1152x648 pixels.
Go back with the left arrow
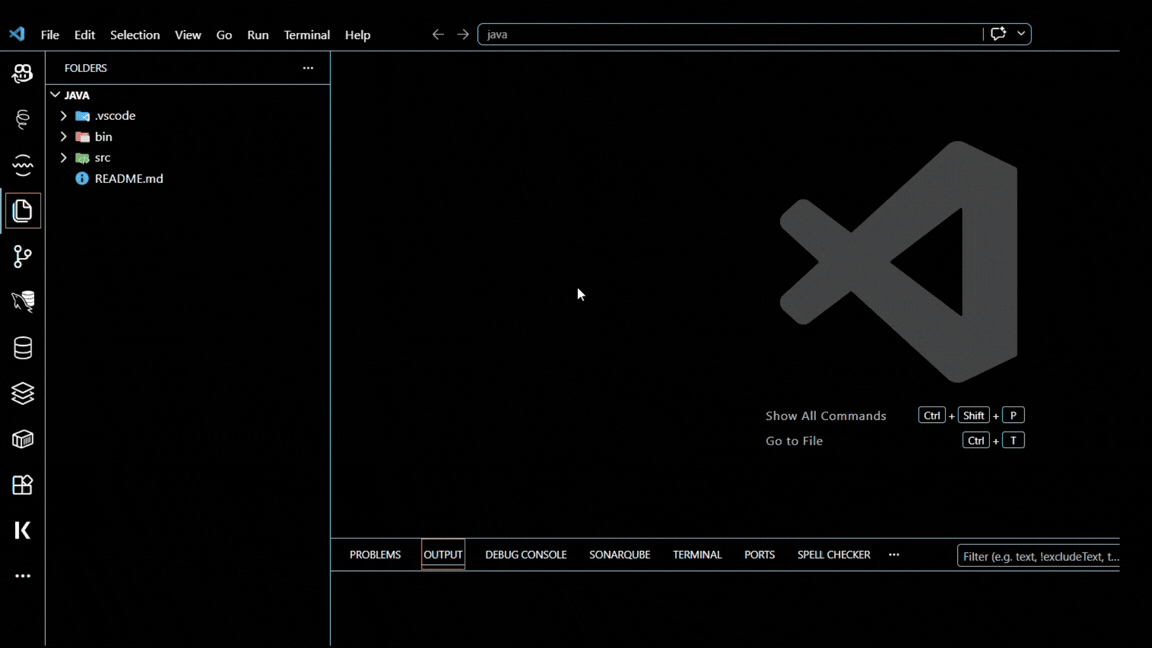point(438,35)
